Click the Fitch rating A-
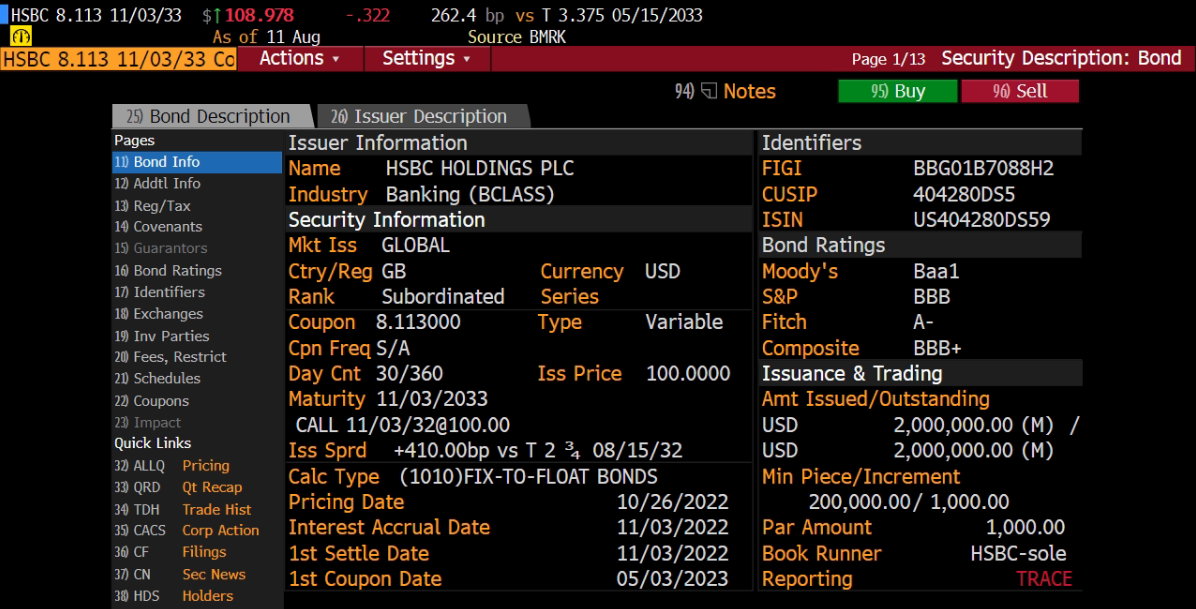The height and width of the screenshot is (609, 1196). coord(923,322)
